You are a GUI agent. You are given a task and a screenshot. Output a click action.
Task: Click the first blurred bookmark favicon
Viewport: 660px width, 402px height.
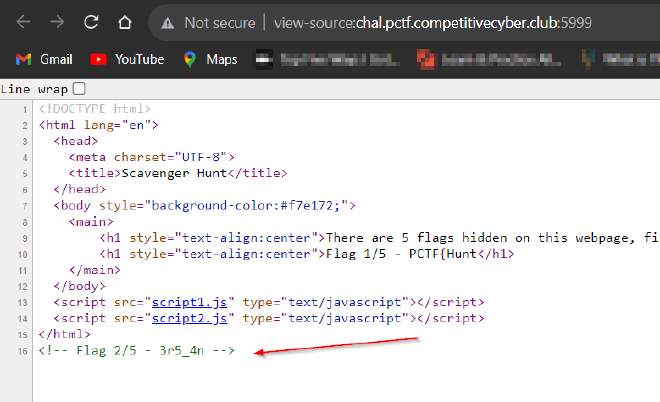click(x=264, y=59)
